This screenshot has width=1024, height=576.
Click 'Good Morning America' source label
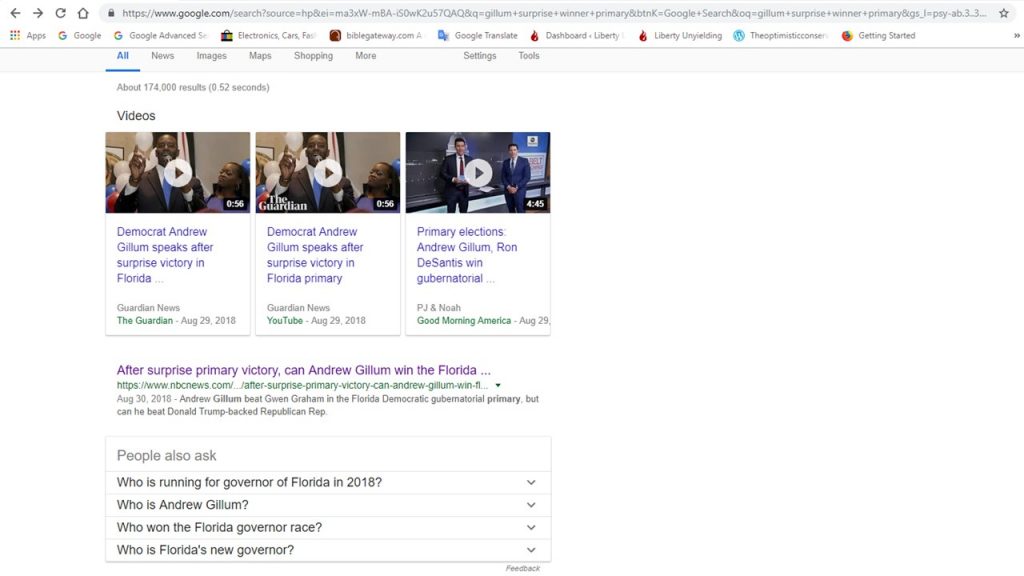(x=464, y=321)
